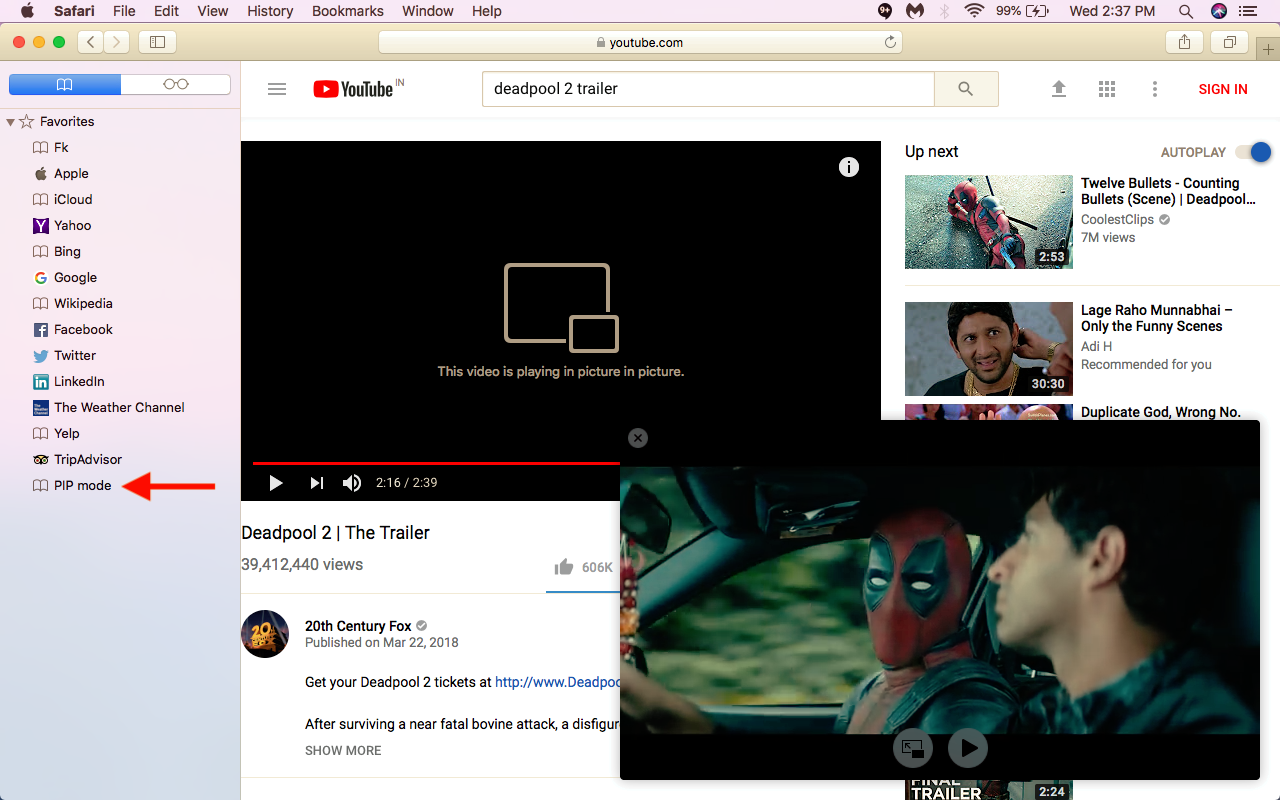Go forward with Safari forward arrow

(117, 42)
